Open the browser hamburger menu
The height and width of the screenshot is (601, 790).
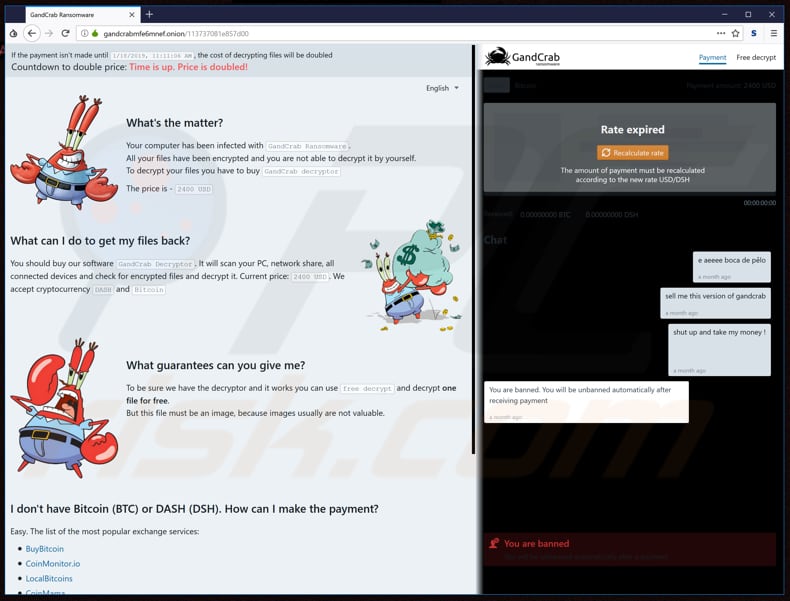click(774, 33)
